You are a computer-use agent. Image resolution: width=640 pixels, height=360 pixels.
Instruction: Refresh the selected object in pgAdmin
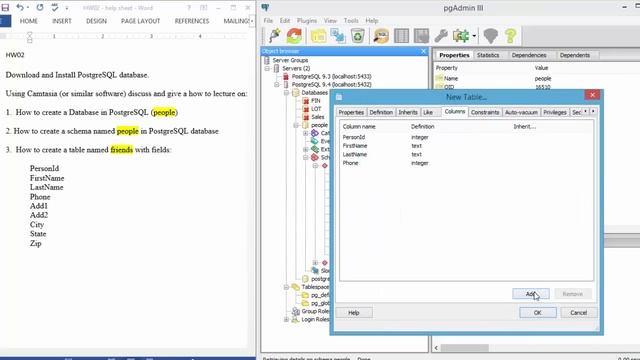(294, 36)
